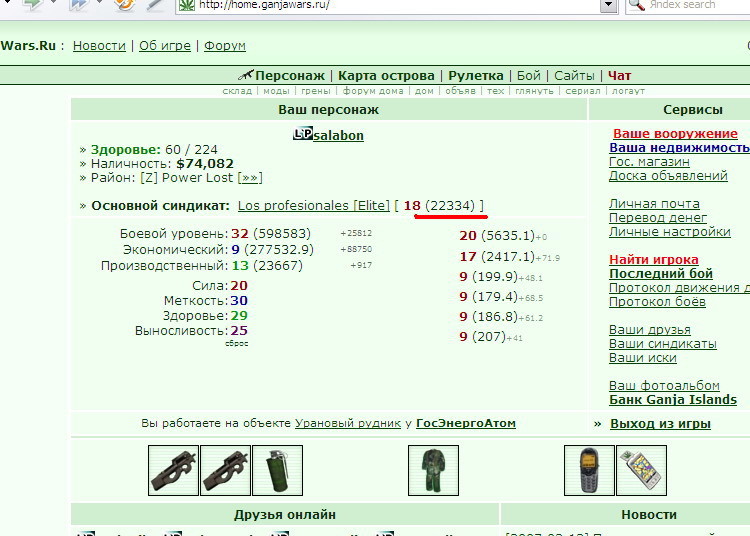Open Перевод денег link

pos(658,218)
